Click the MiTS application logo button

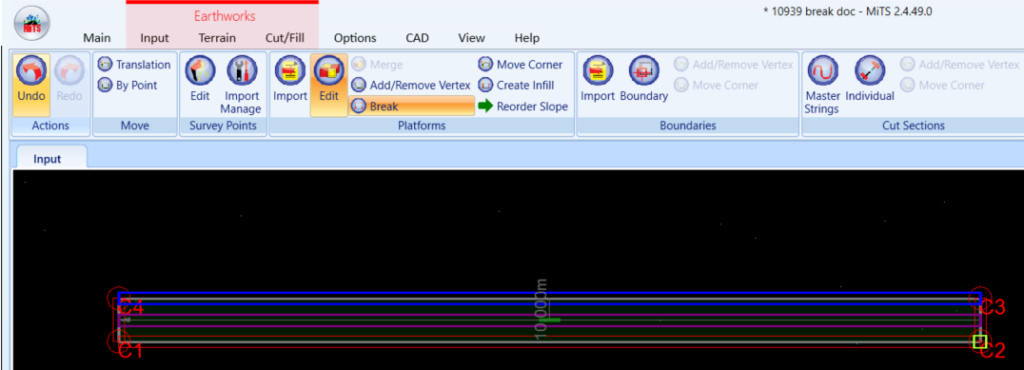(x=31, y=25)
